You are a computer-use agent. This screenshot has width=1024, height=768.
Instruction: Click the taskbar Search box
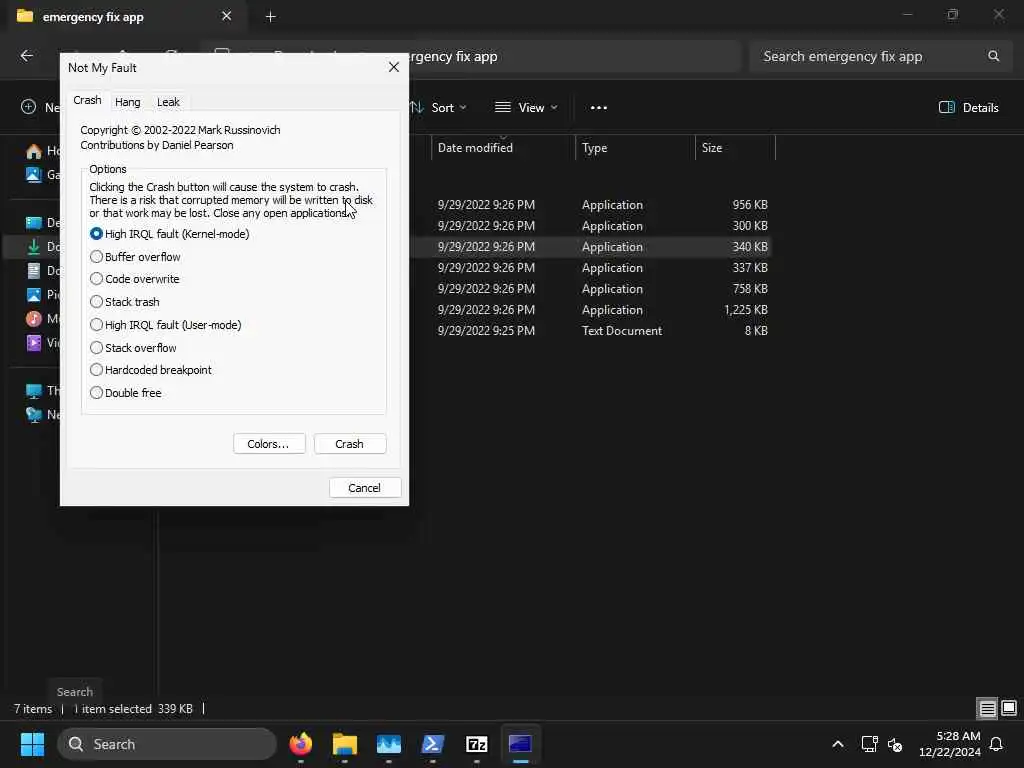pyautogui.click(x=167, y=744)
